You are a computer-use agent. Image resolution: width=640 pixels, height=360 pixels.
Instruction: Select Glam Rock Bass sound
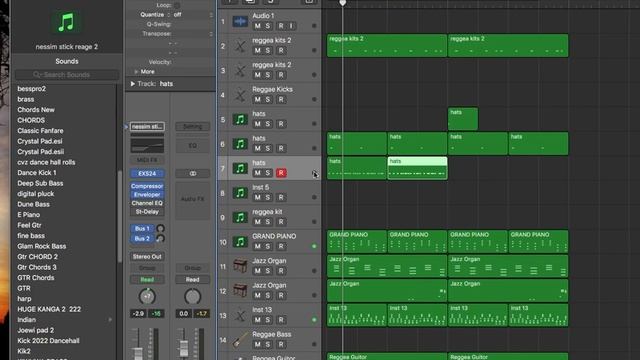41,246
